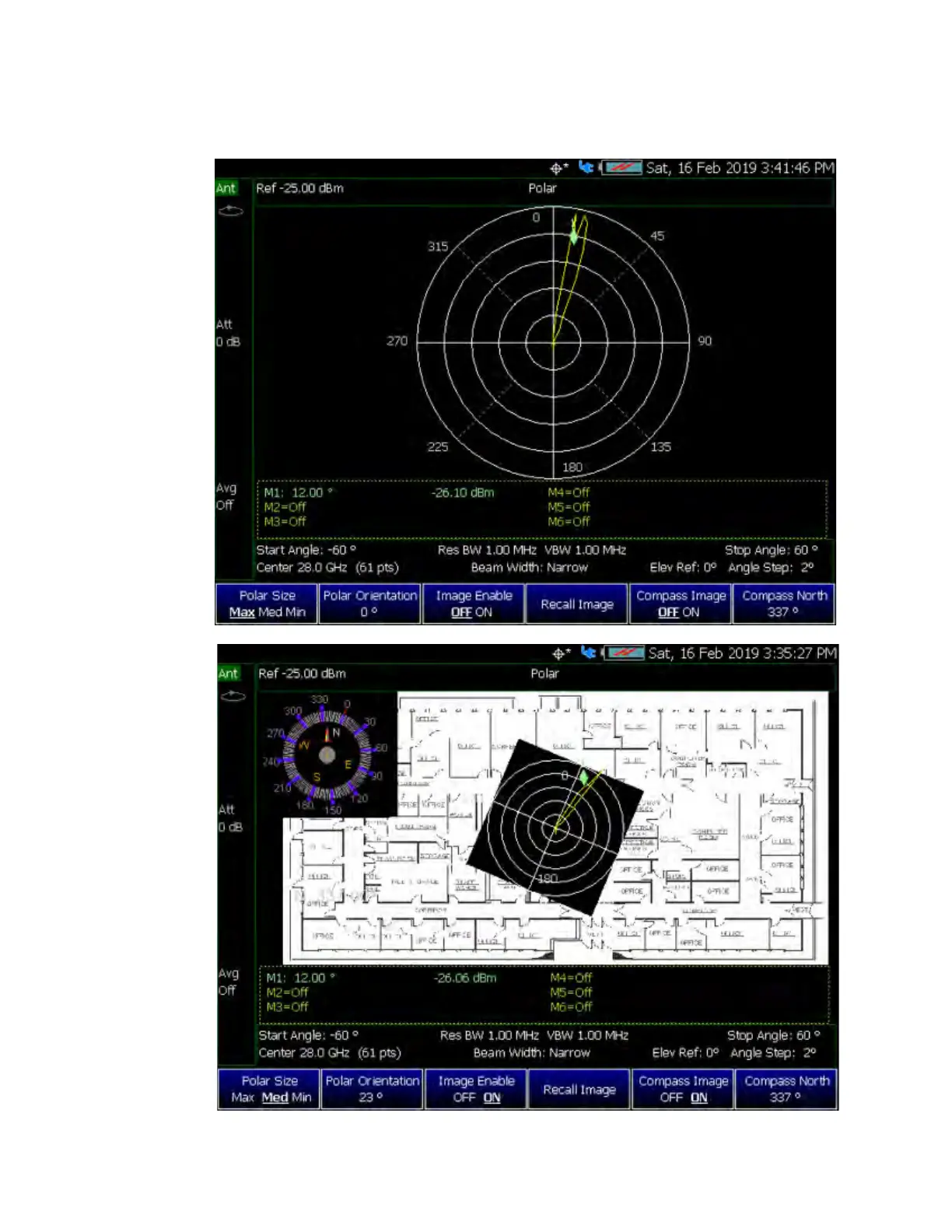This screenshot has width=952, height=1232.
Task: Click the green M1 marker diamond on top polar plot
Action: [574, 233]
